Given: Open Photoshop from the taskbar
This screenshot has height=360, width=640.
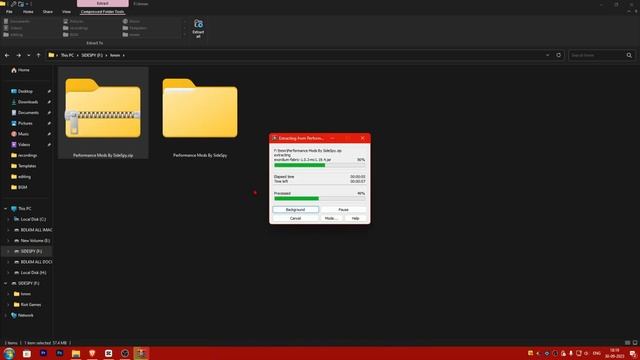Looking at the screenshot, I should click(60, 353).
